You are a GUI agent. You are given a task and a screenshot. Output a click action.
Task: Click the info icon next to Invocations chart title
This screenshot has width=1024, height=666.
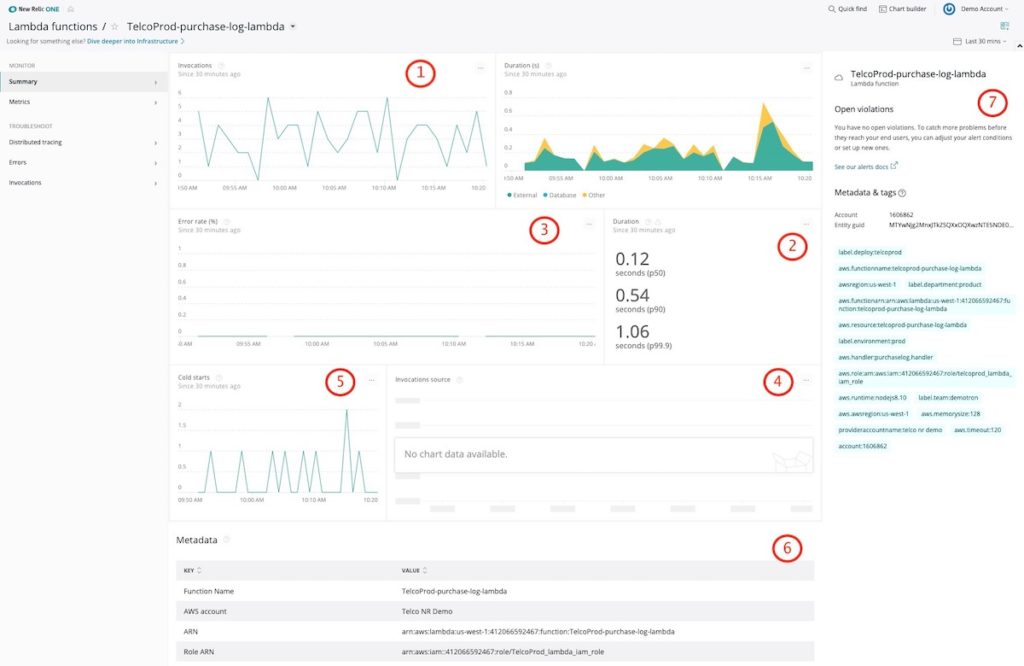coord(221,65)
